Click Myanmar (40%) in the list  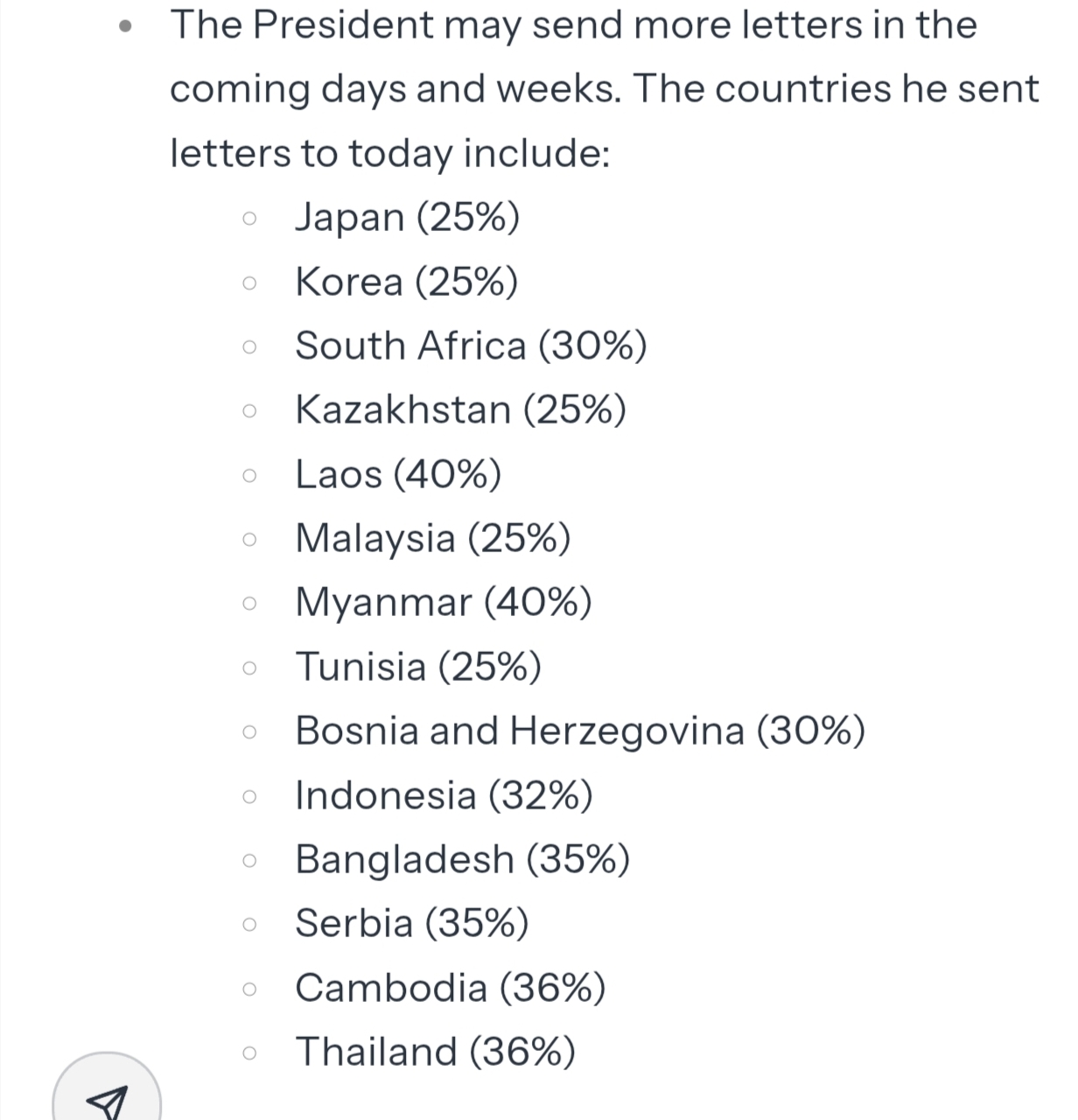(444, 602)
